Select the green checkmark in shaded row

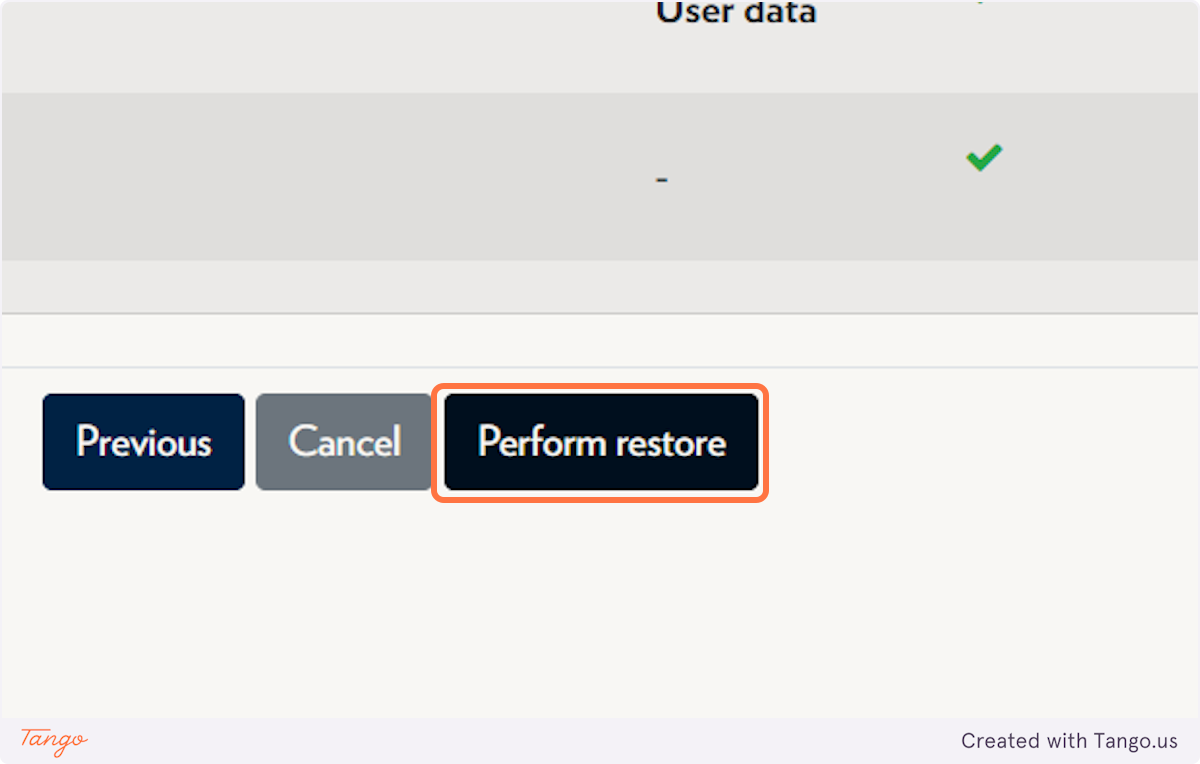[x=984, y=158]
